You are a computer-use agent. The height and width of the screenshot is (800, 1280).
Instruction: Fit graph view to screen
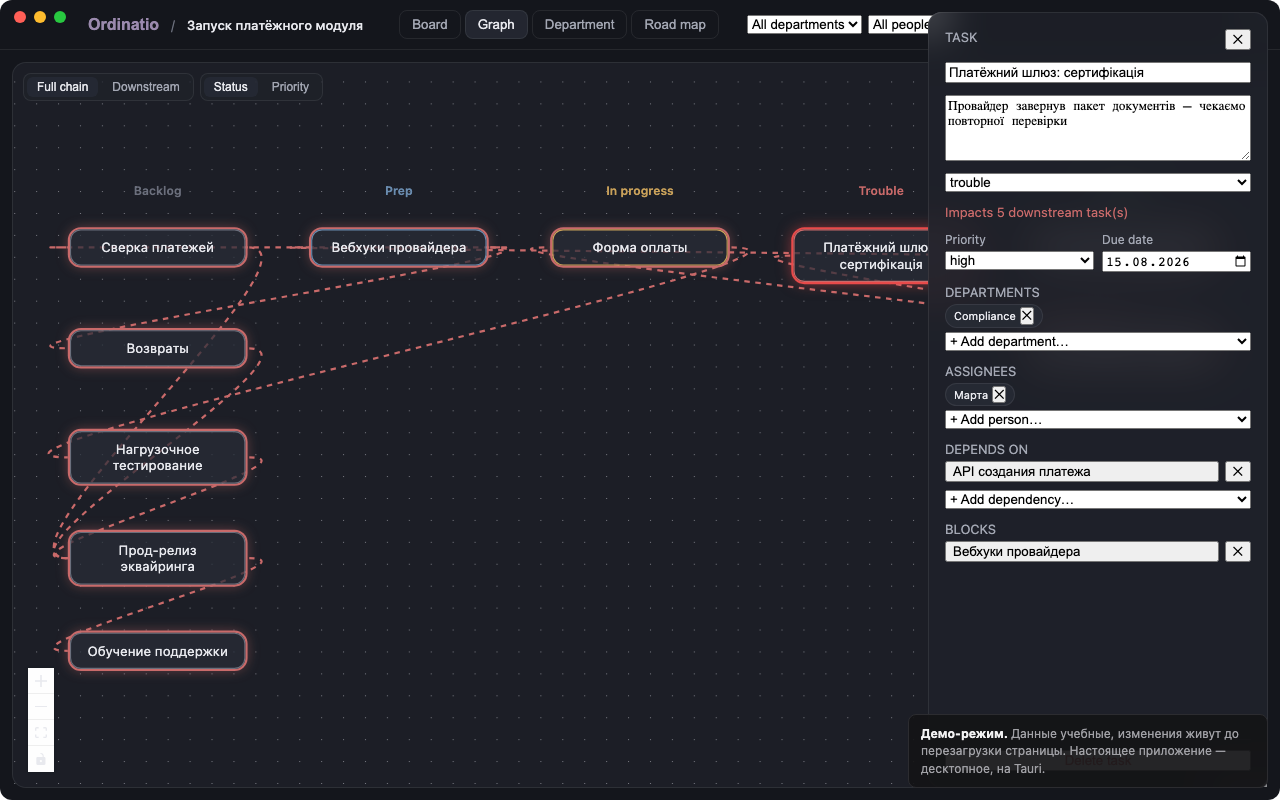click(41, 733)
